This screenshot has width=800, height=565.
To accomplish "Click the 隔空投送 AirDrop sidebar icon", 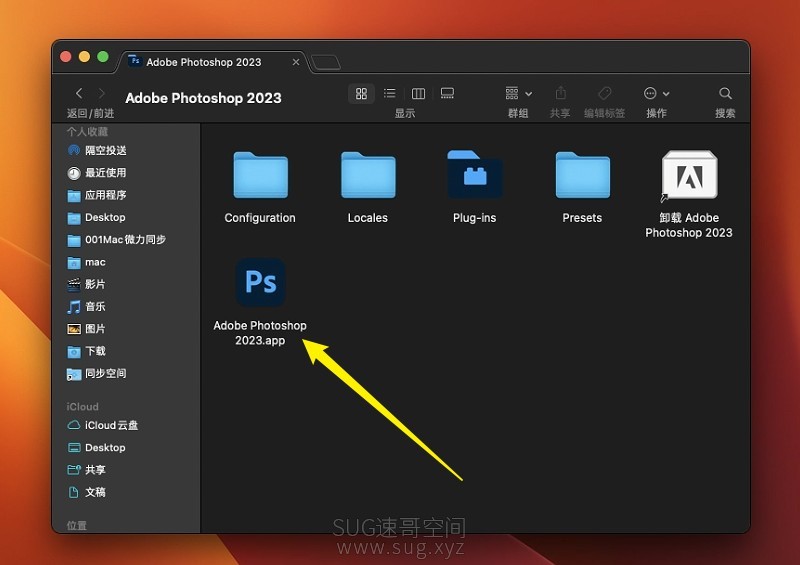I will (x=74, y=151).
